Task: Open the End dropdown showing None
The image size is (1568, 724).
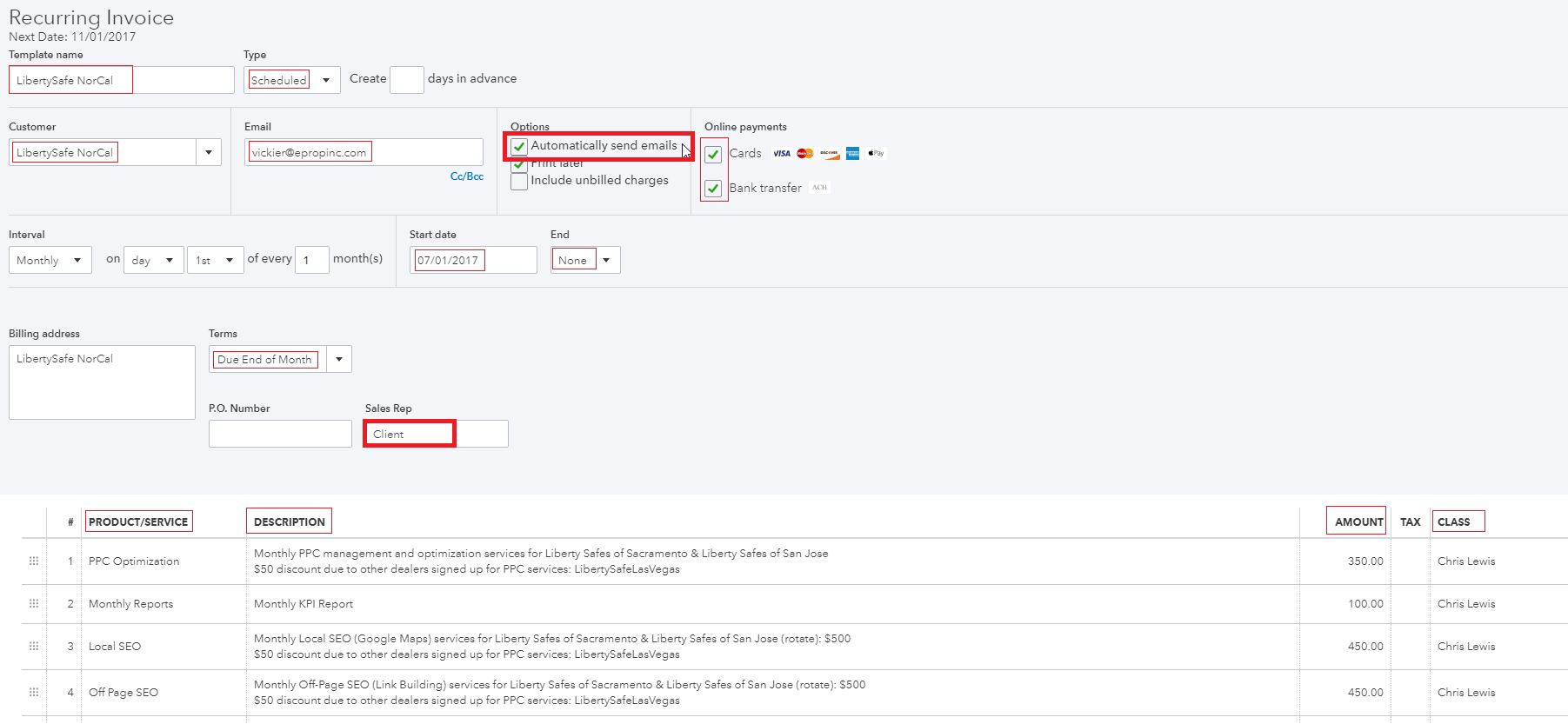Action: (585, 260)
